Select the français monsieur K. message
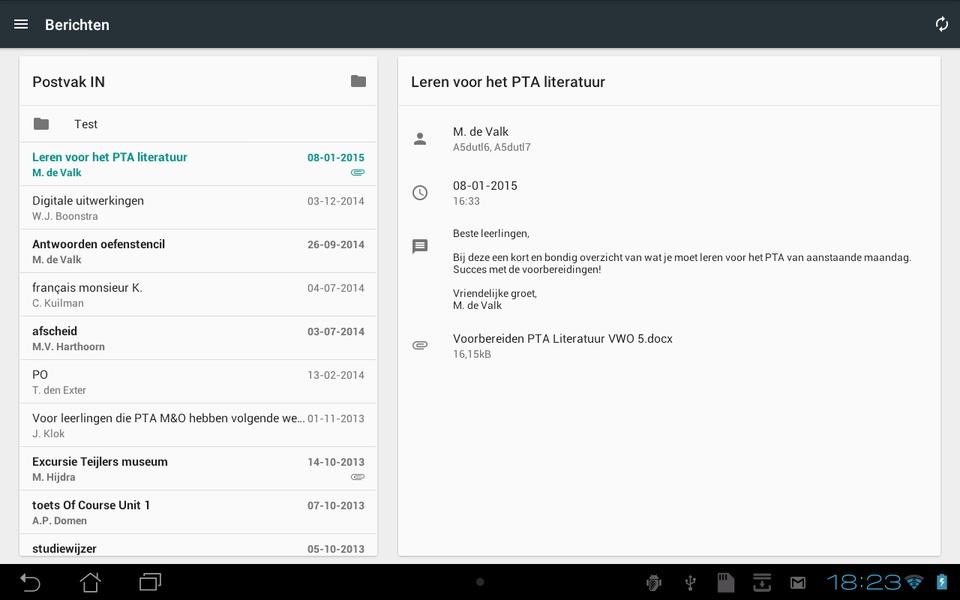 tap(198, 294)
